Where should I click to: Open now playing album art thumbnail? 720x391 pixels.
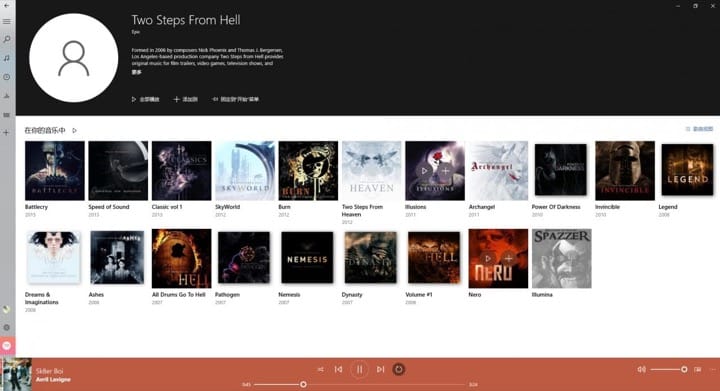click(x=17, y=374)
